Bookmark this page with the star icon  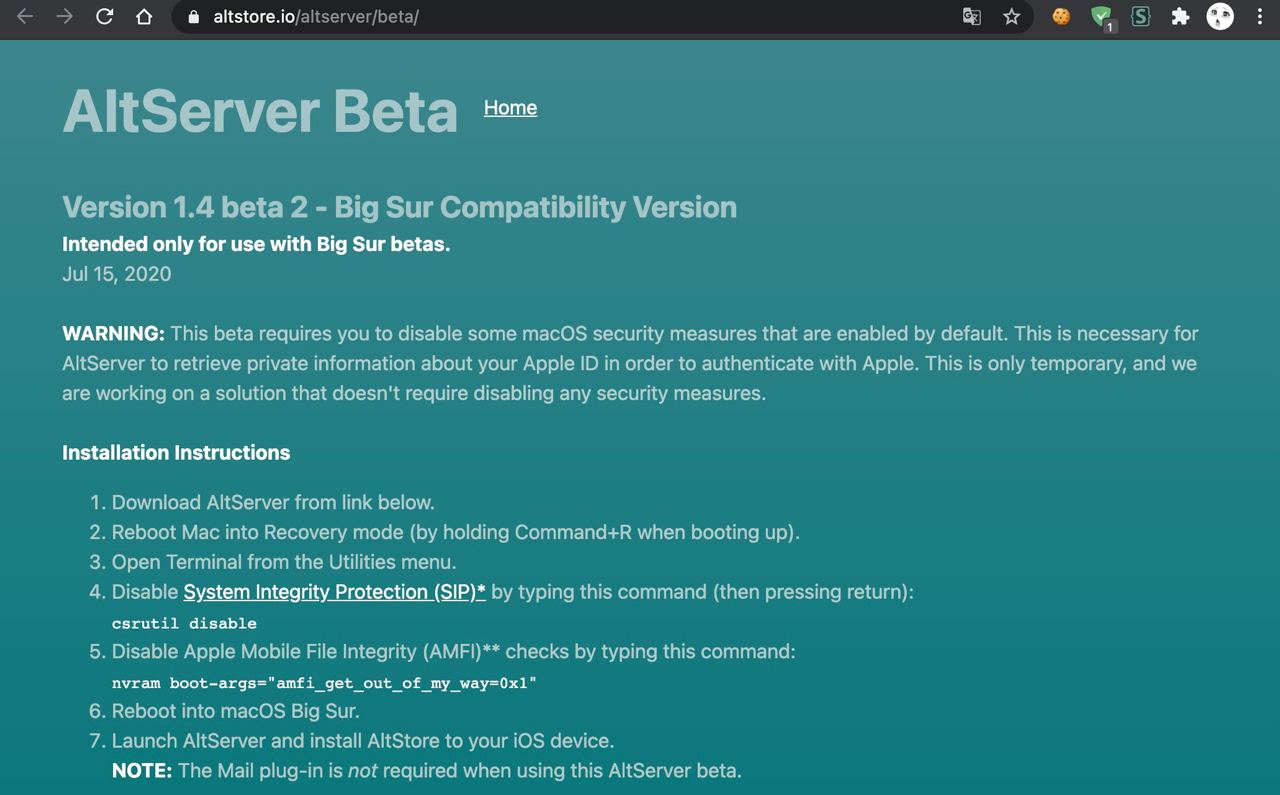pos(1012,17)
